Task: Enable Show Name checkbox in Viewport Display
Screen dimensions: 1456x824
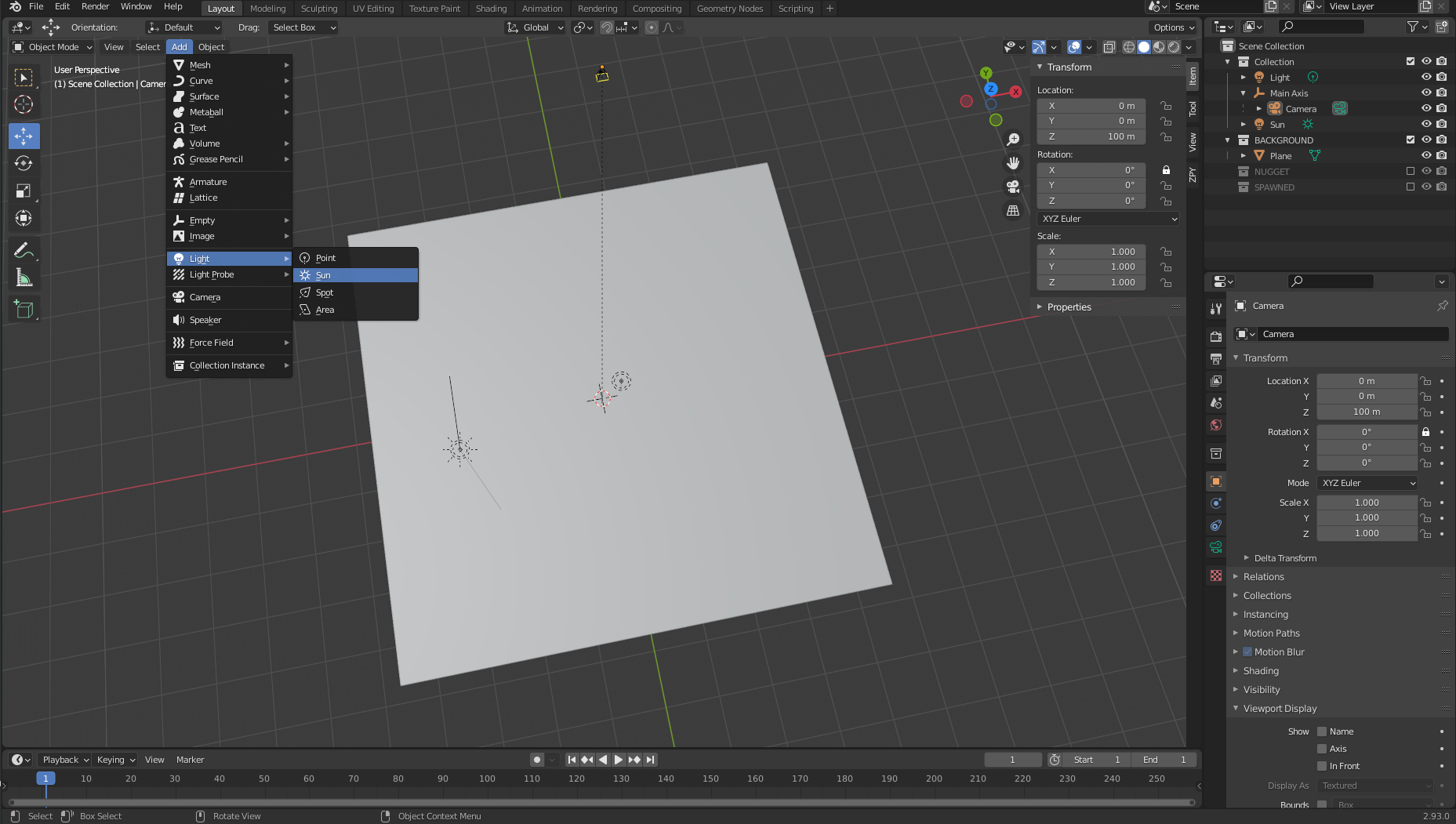Action: click(x=1322, y=731)
